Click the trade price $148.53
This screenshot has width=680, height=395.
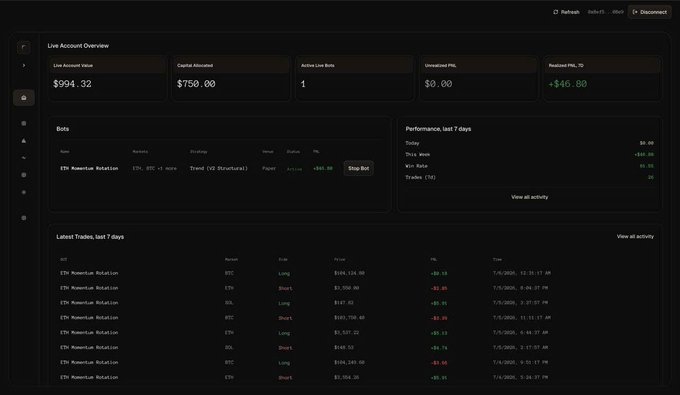point(343,347)
